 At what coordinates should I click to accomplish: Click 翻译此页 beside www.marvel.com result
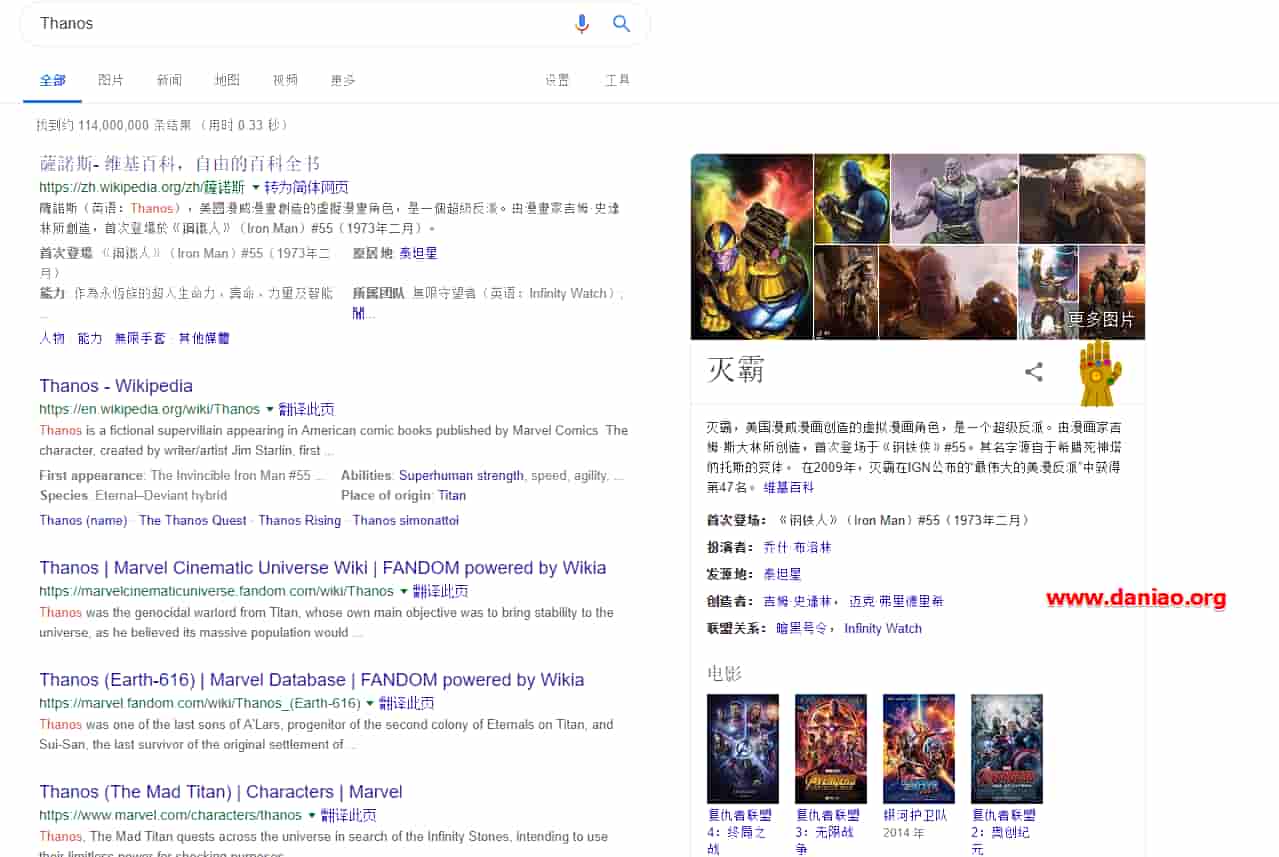click(348, 815)
